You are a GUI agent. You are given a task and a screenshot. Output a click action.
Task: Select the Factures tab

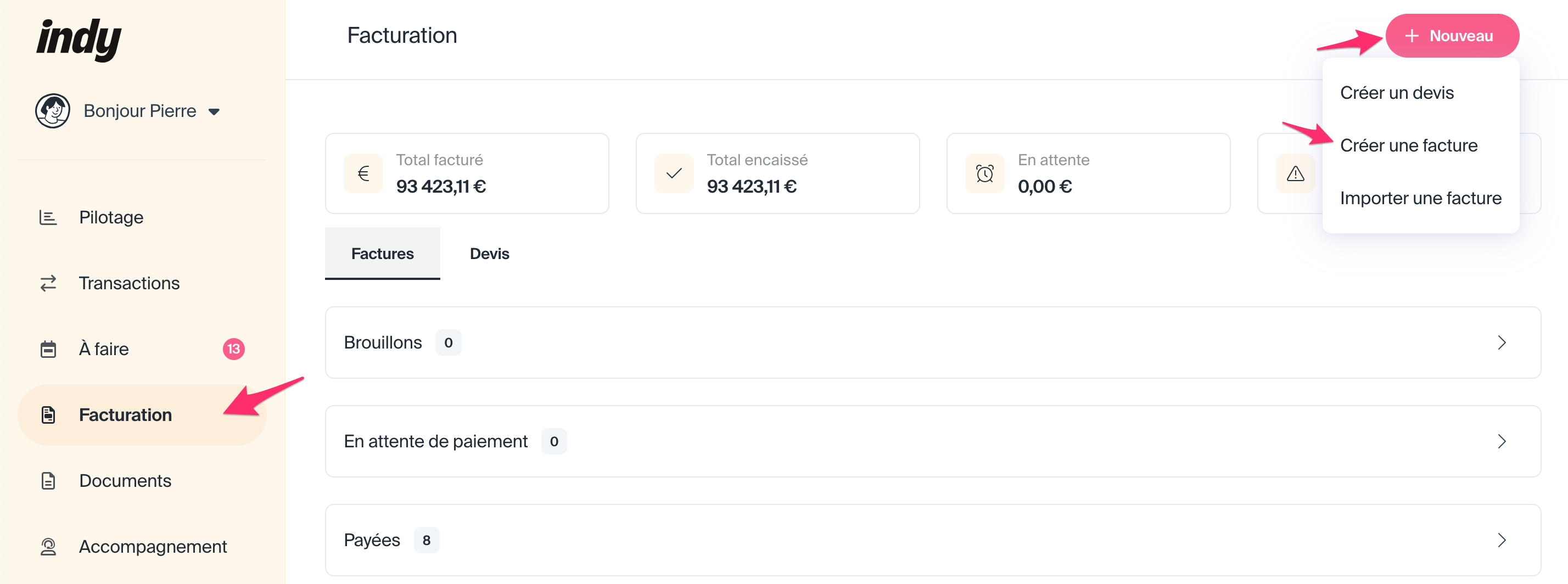click(x=382, y=254)
